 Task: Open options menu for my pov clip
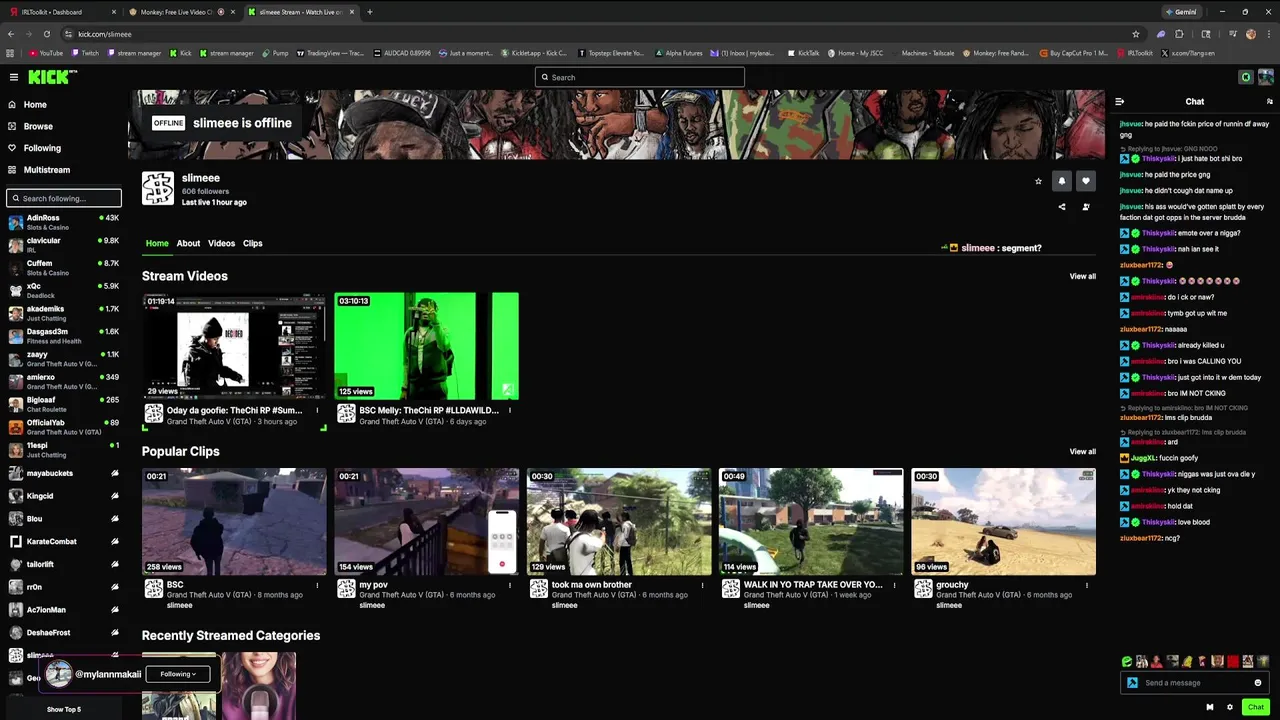[510, 585]
